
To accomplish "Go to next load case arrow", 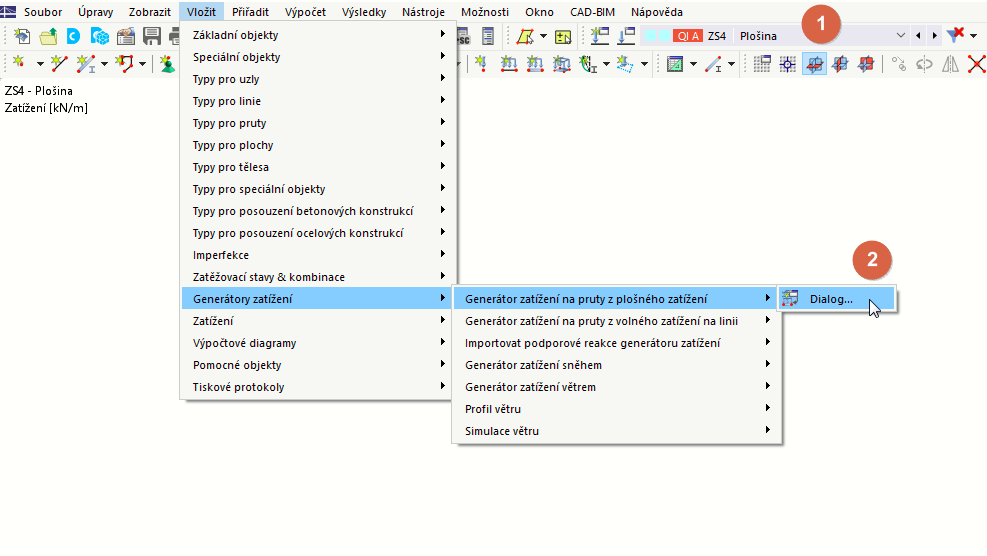I will (x=935, y=36).
